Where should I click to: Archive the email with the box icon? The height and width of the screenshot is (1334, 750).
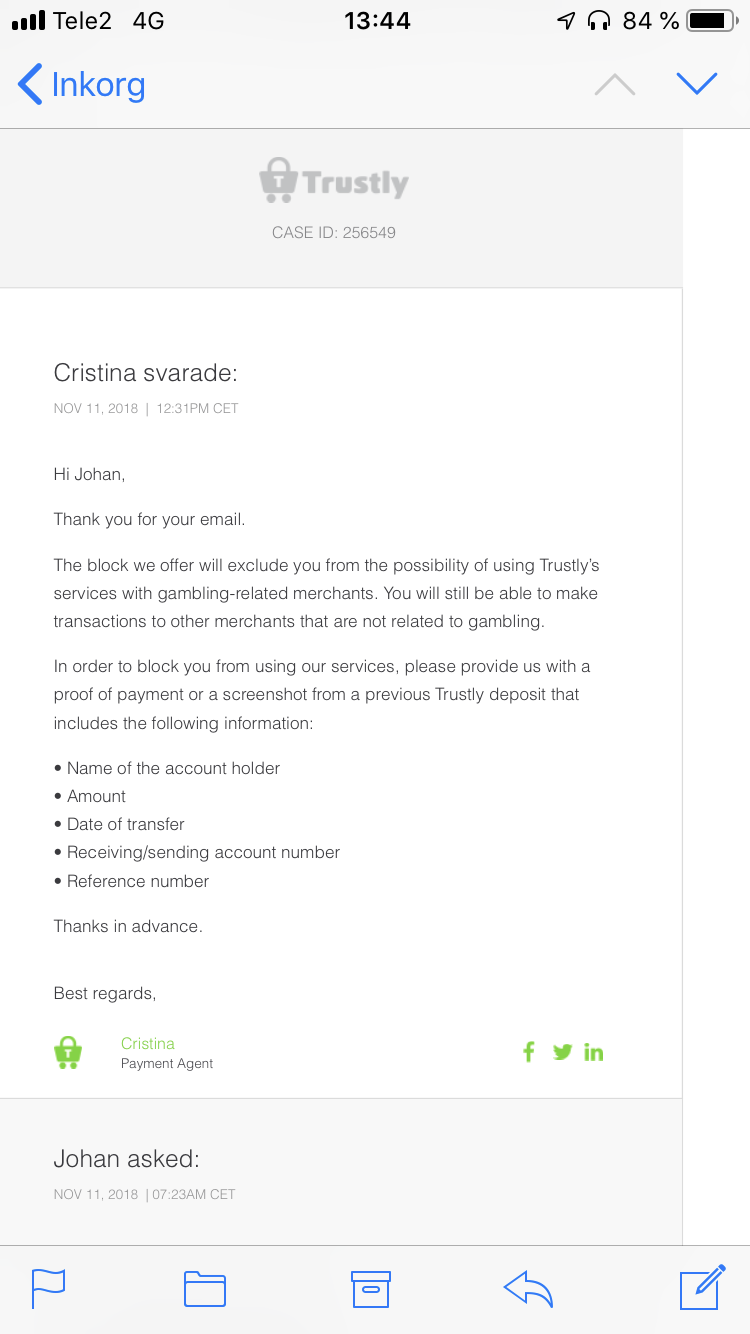(370, 1288)
